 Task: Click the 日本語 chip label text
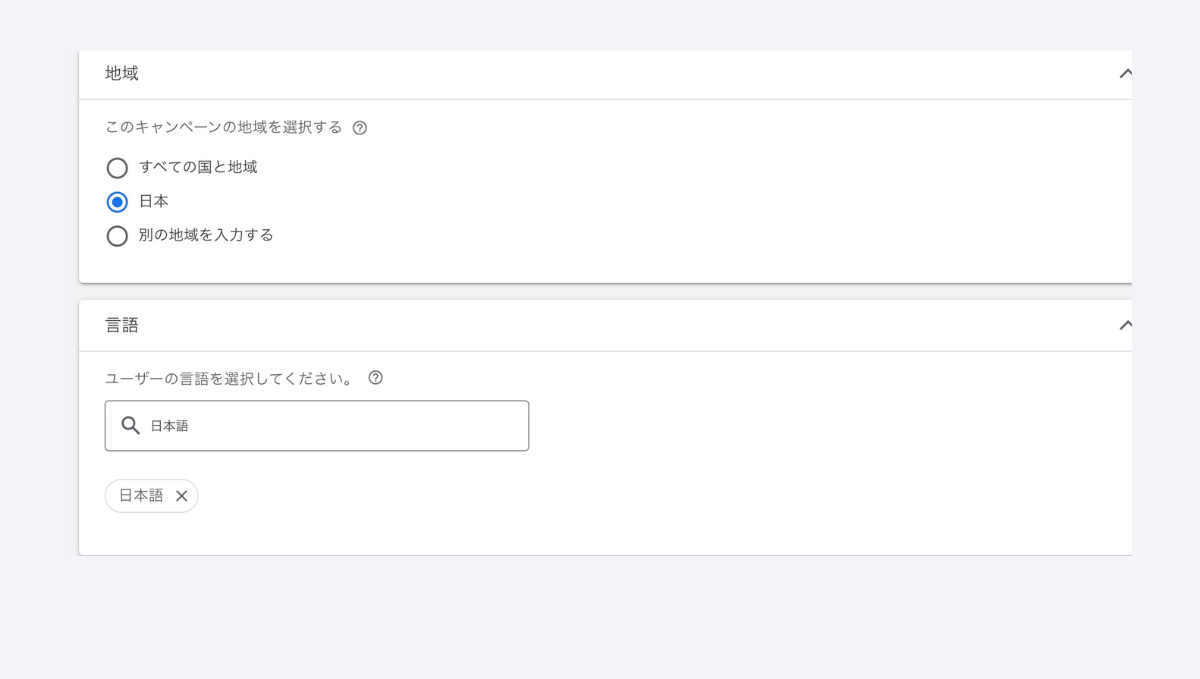pos(141,496)
